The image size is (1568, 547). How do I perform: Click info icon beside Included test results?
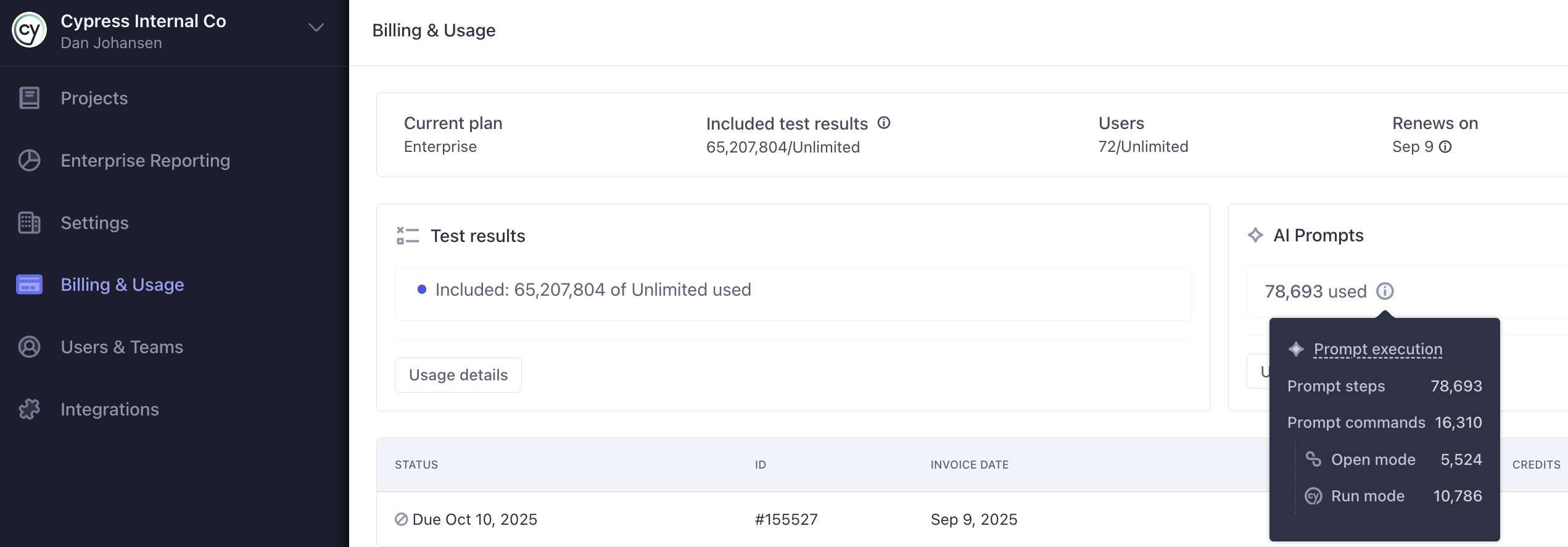(x=884, y=123)
